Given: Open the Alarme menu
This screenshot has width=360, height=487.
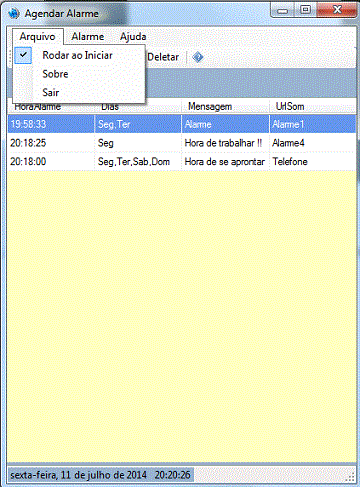Looking at the screenshot, I should 88,36.
